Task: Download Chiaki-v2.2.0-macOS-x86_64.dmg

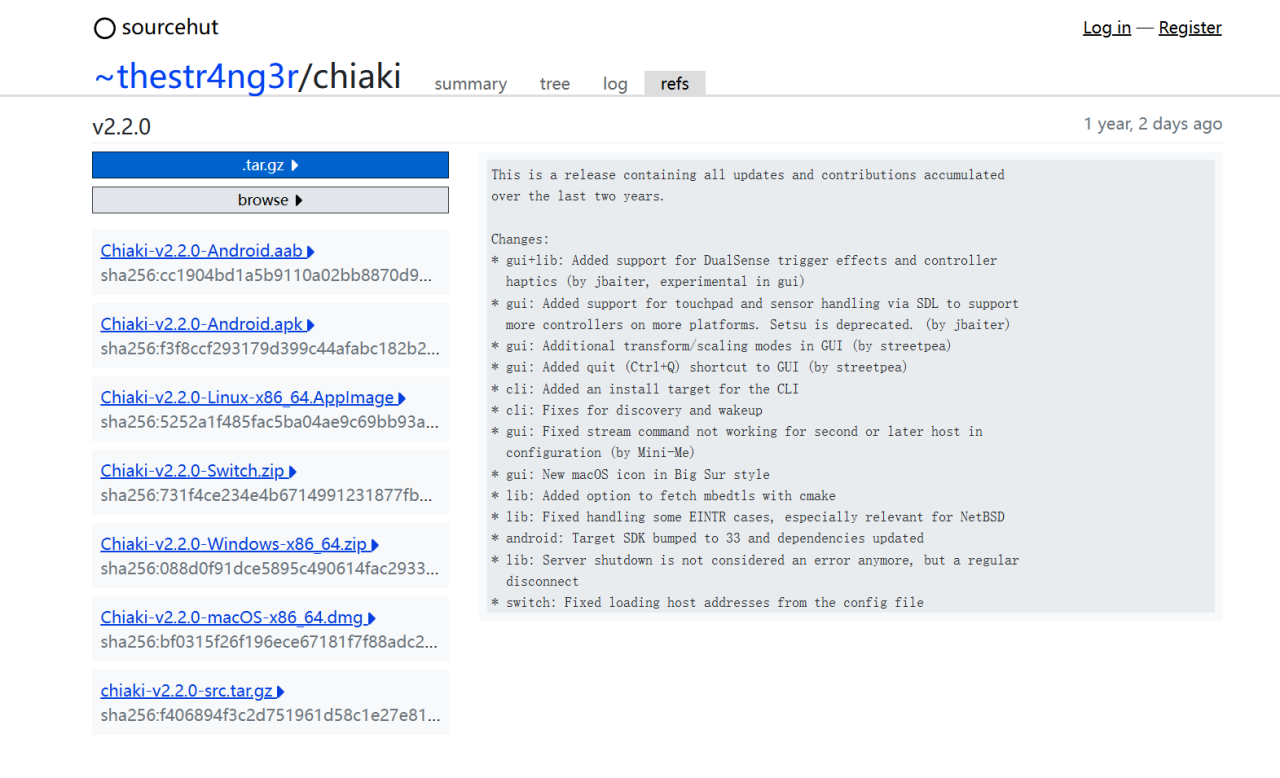Action: click(239, 618)
